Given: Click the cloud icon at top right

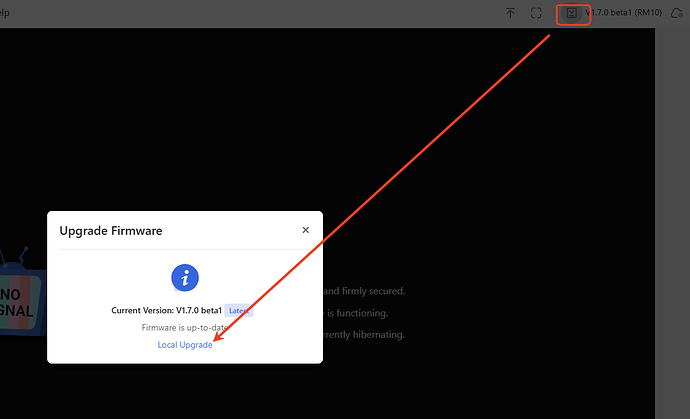Looking at the screenshot, I should pyautogui.click(x=675, y=14).
